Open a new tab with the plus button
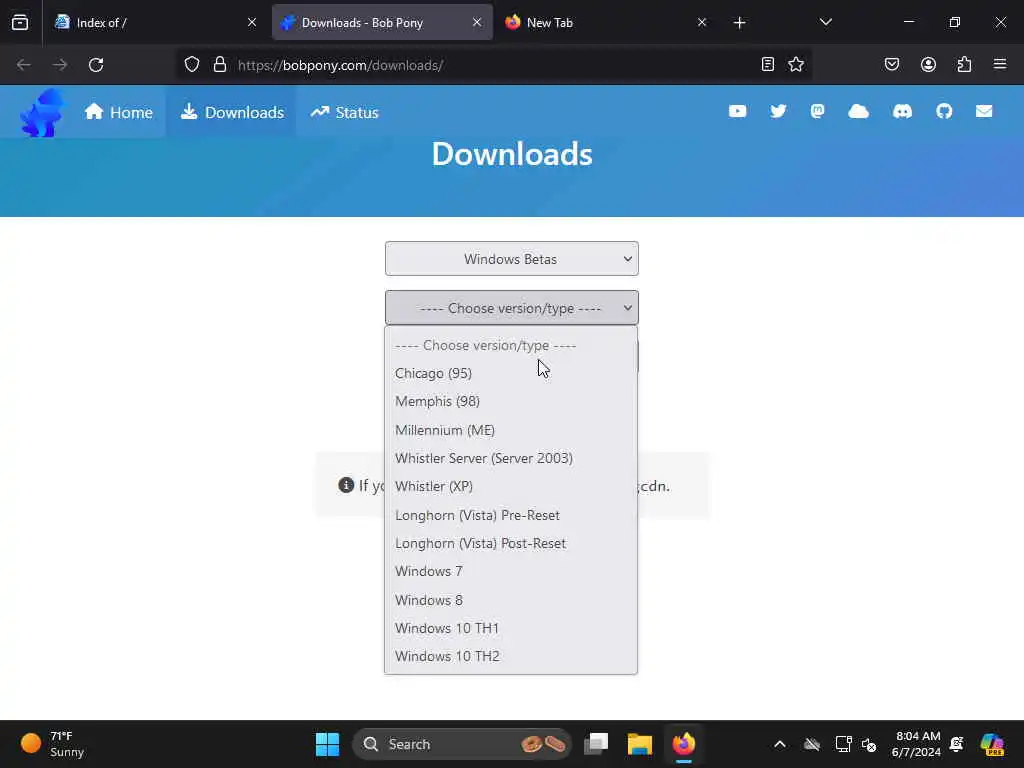Screen dimensions: 1024x768 (x=739, y=23)
